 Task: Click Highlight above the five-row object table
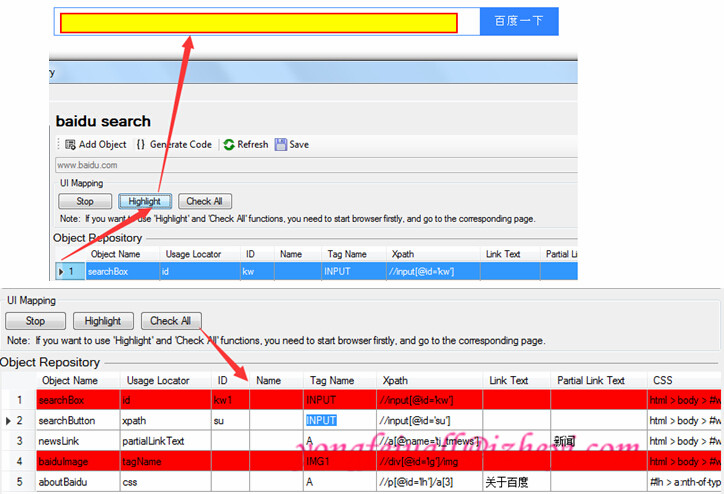(x=103, y=321)
